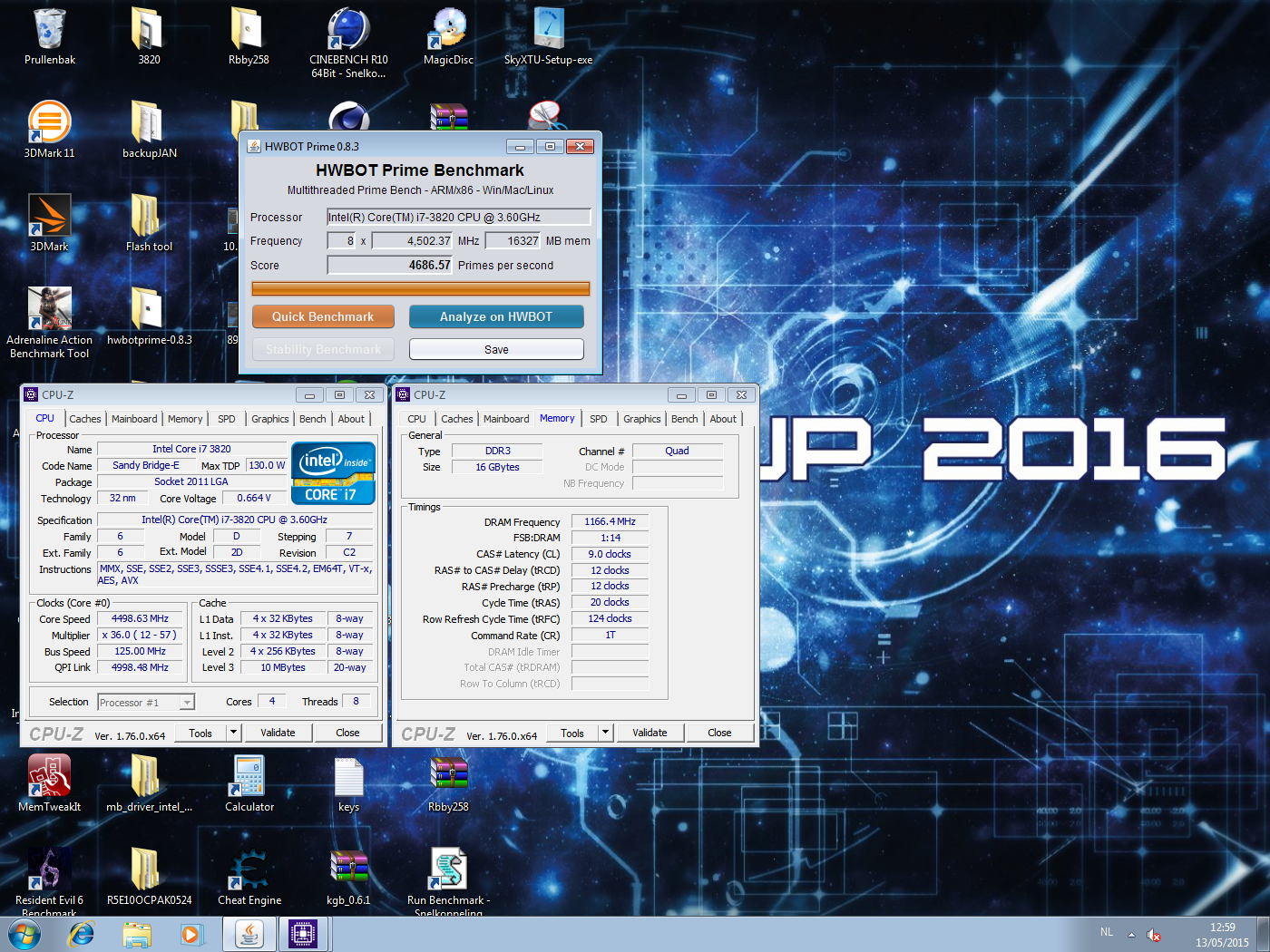
Task: Open the Flash tool folder
Action: (x=149, y=223)
